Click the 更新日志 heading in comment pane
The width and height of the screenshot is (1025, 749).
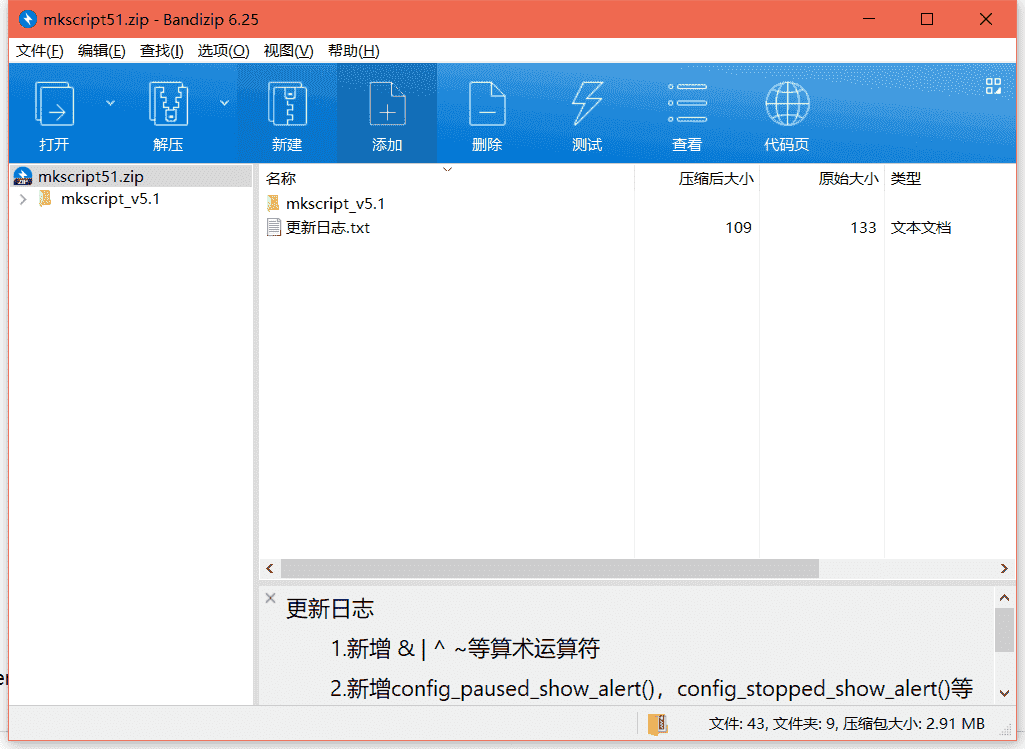tap(330, 608)
